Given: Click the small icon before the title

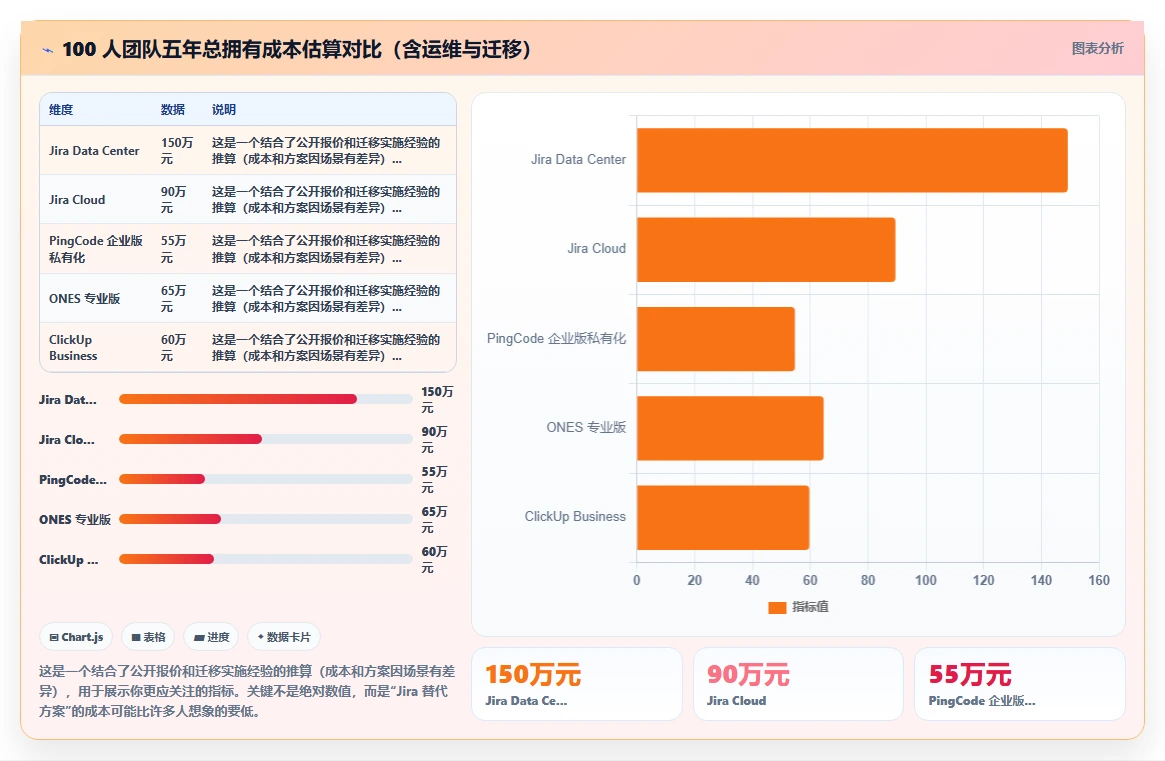Looking at the screenshot, I should pyautogui.click(x=48, y=51).
